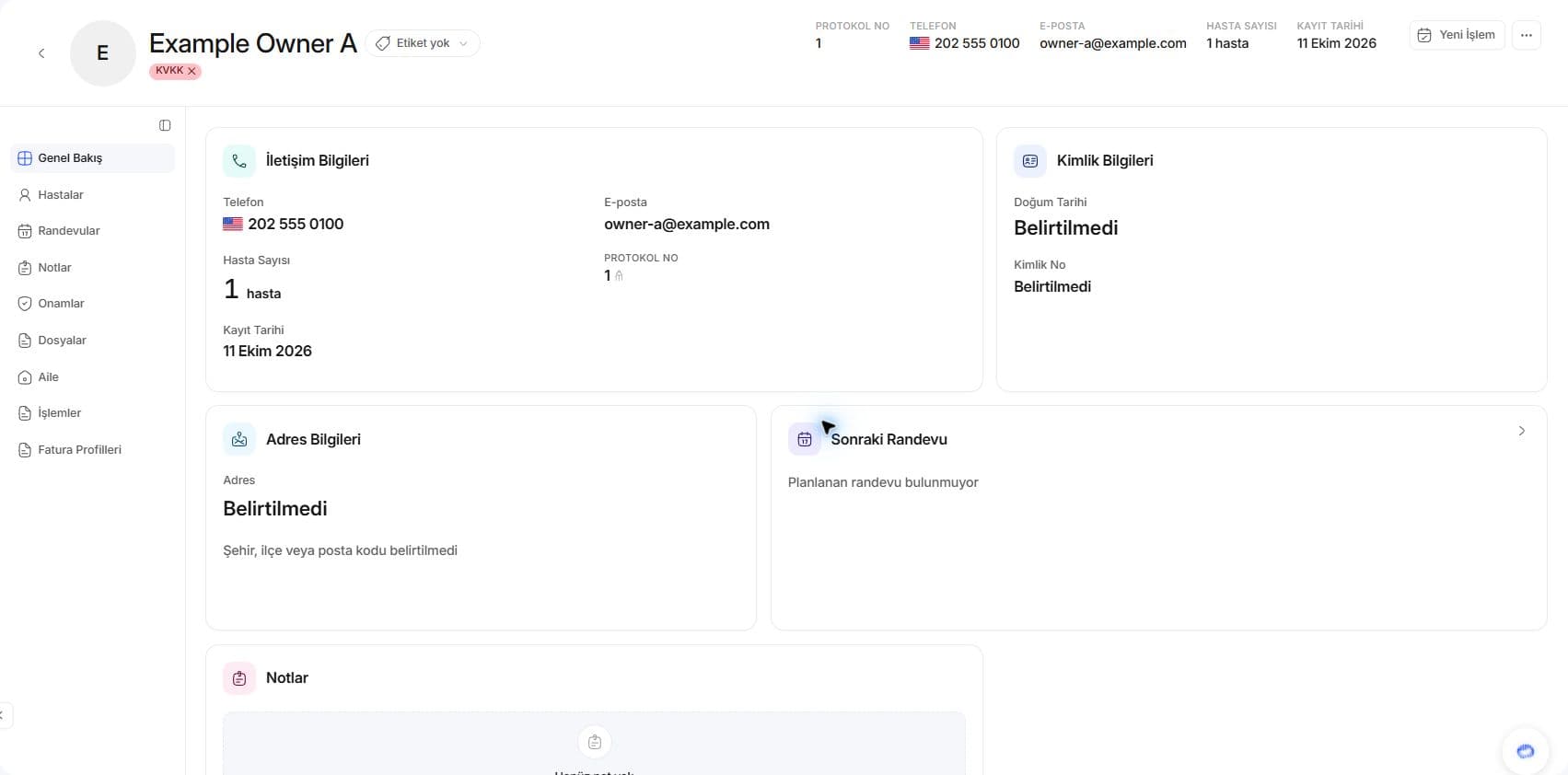Screen dimensions: 1568x775
Task: Remove the KVKK tag
Action: coord(192,71)
